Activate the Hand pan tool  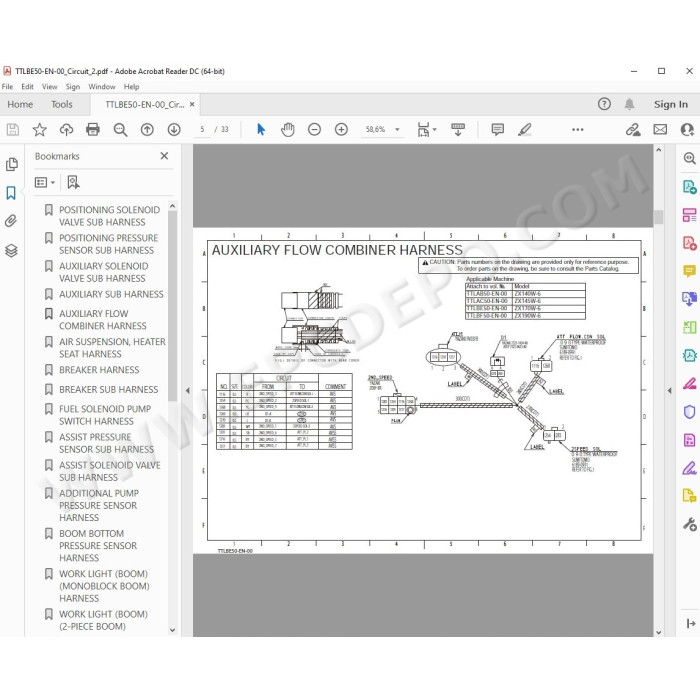(x=288, y=129)
